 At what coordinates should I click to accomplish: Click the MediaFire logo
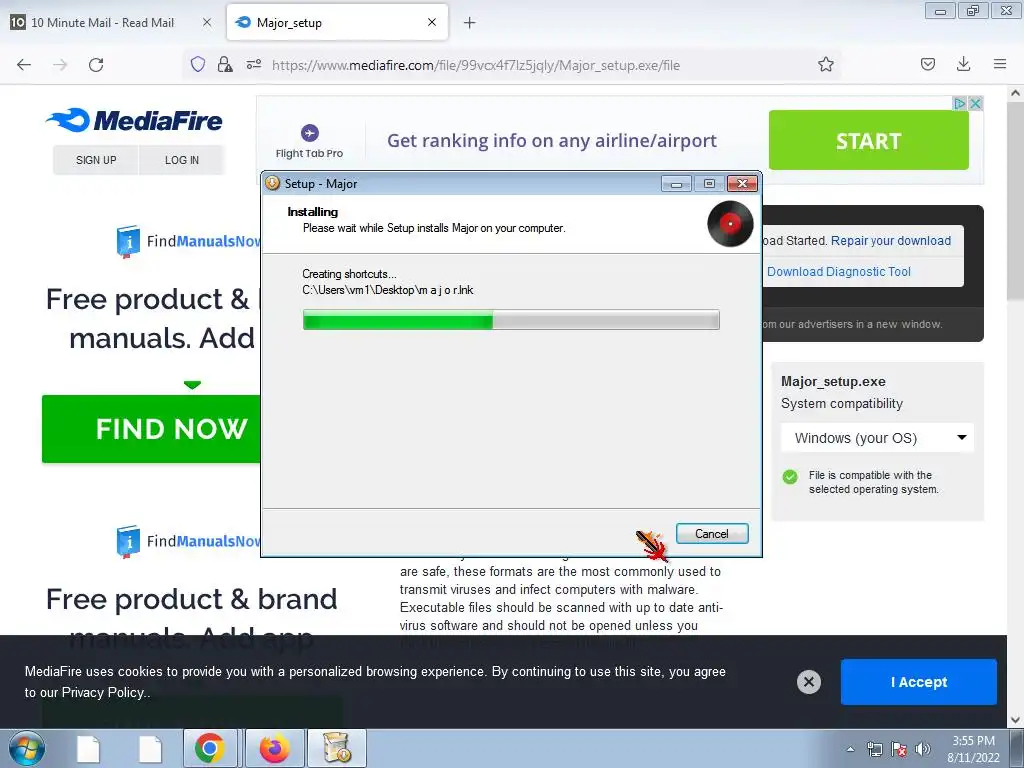click(x=134, y=120)
